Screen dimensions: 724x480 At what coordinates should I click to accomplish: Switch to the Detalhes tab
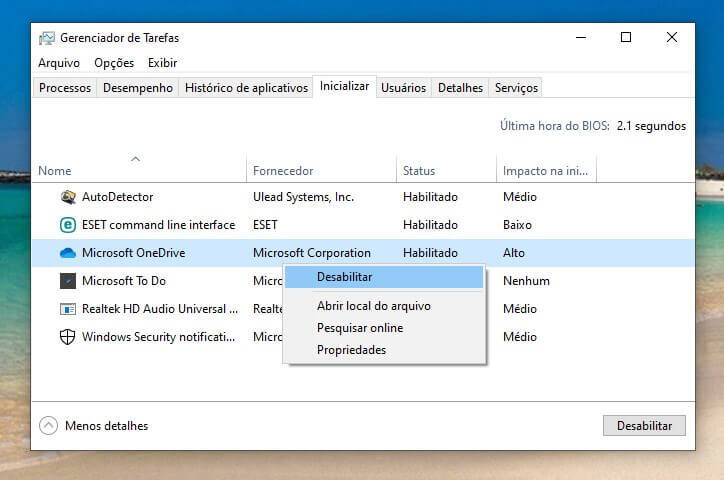coord(460,88)
